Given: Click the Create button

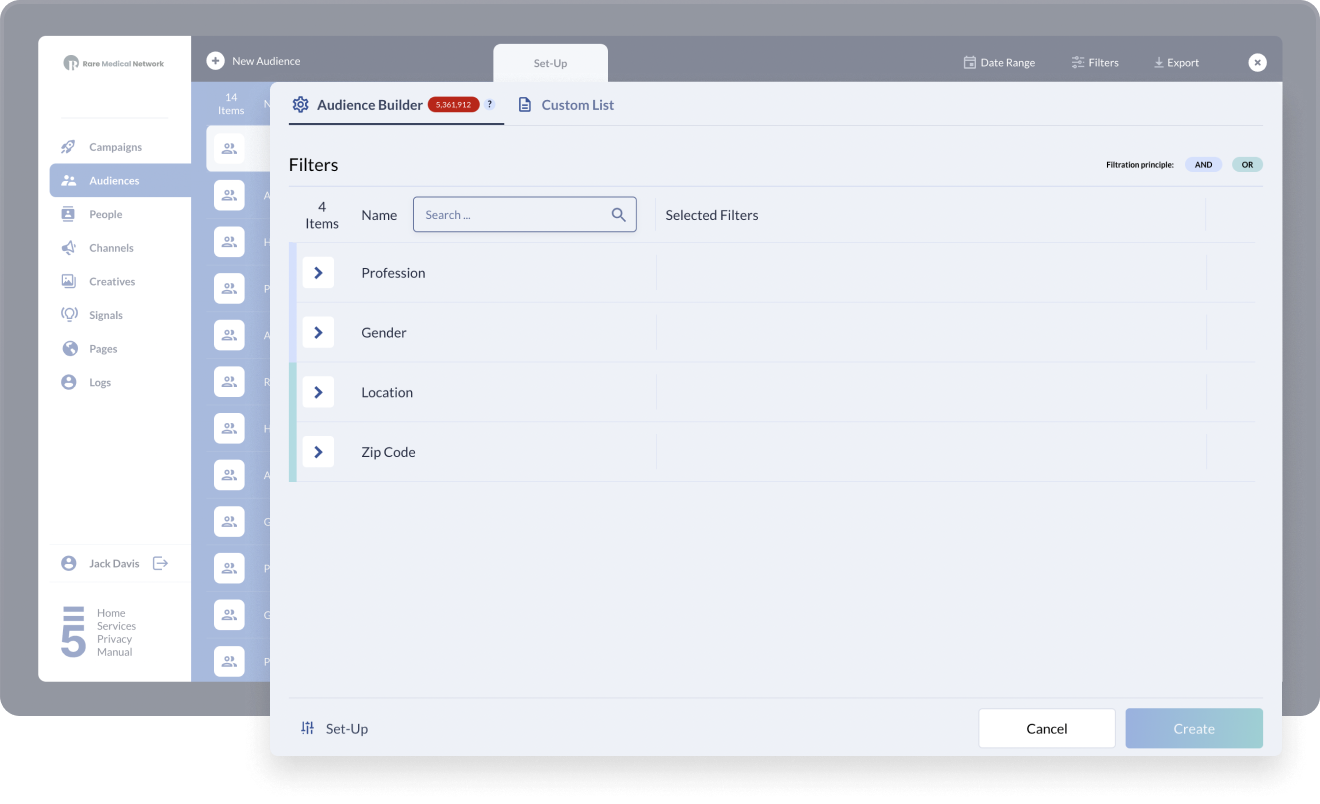Looking at the screenshot, I should 1193,729.
